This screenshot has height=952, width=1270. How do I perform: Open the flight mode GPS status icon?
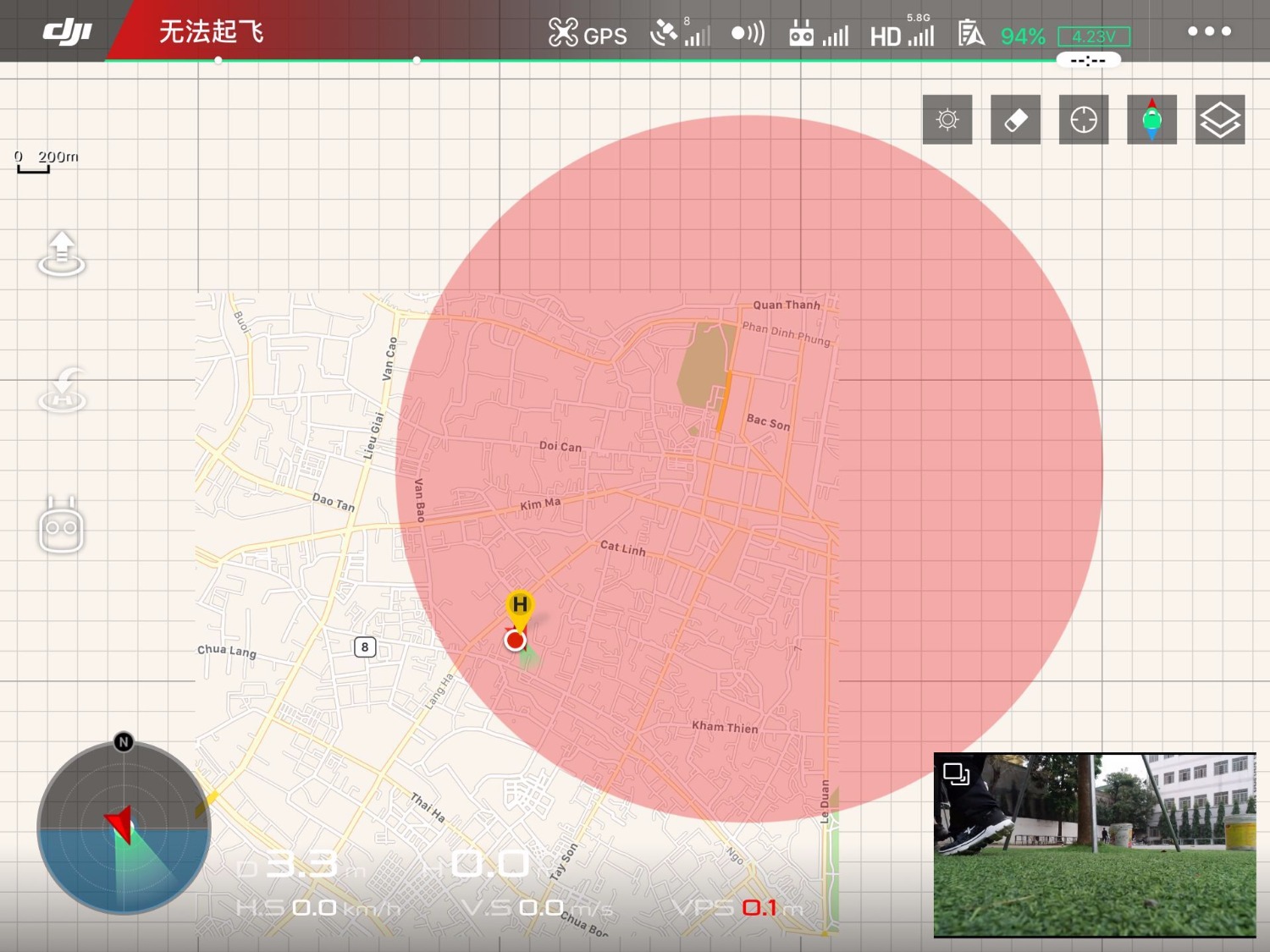tap(588, 34)
